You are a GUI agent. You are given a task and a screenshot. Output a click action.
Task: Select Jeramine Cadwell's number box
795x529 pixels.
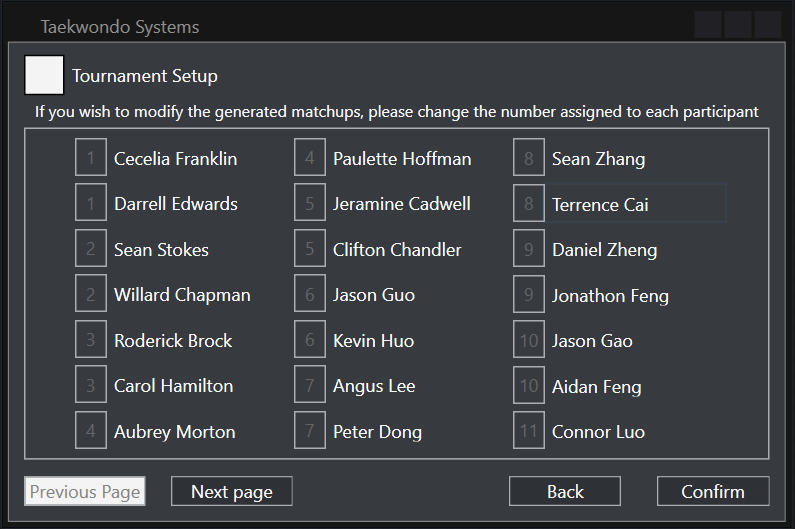click(310, 204)
